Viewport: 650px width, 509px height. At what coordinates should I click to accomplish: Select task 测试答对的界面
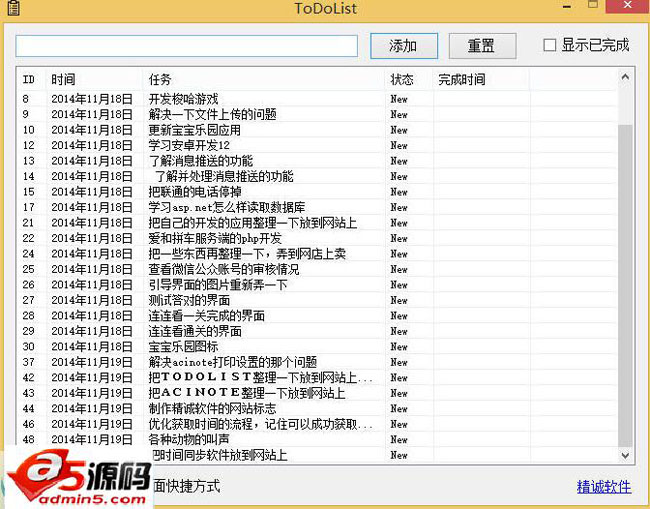tap(189, 300)
